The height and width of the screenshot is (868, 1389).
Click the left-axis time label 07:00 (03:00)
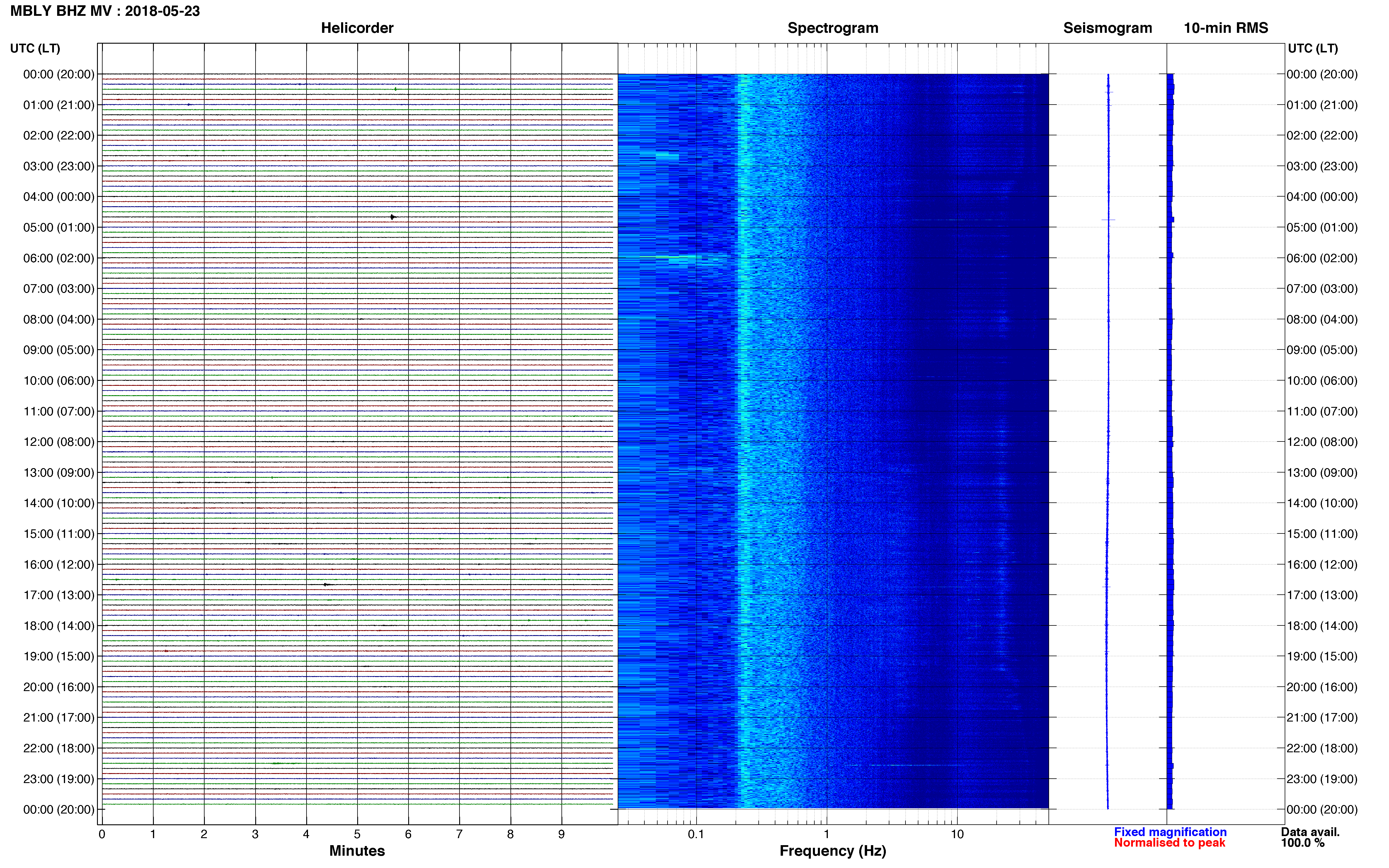point(59,289)
